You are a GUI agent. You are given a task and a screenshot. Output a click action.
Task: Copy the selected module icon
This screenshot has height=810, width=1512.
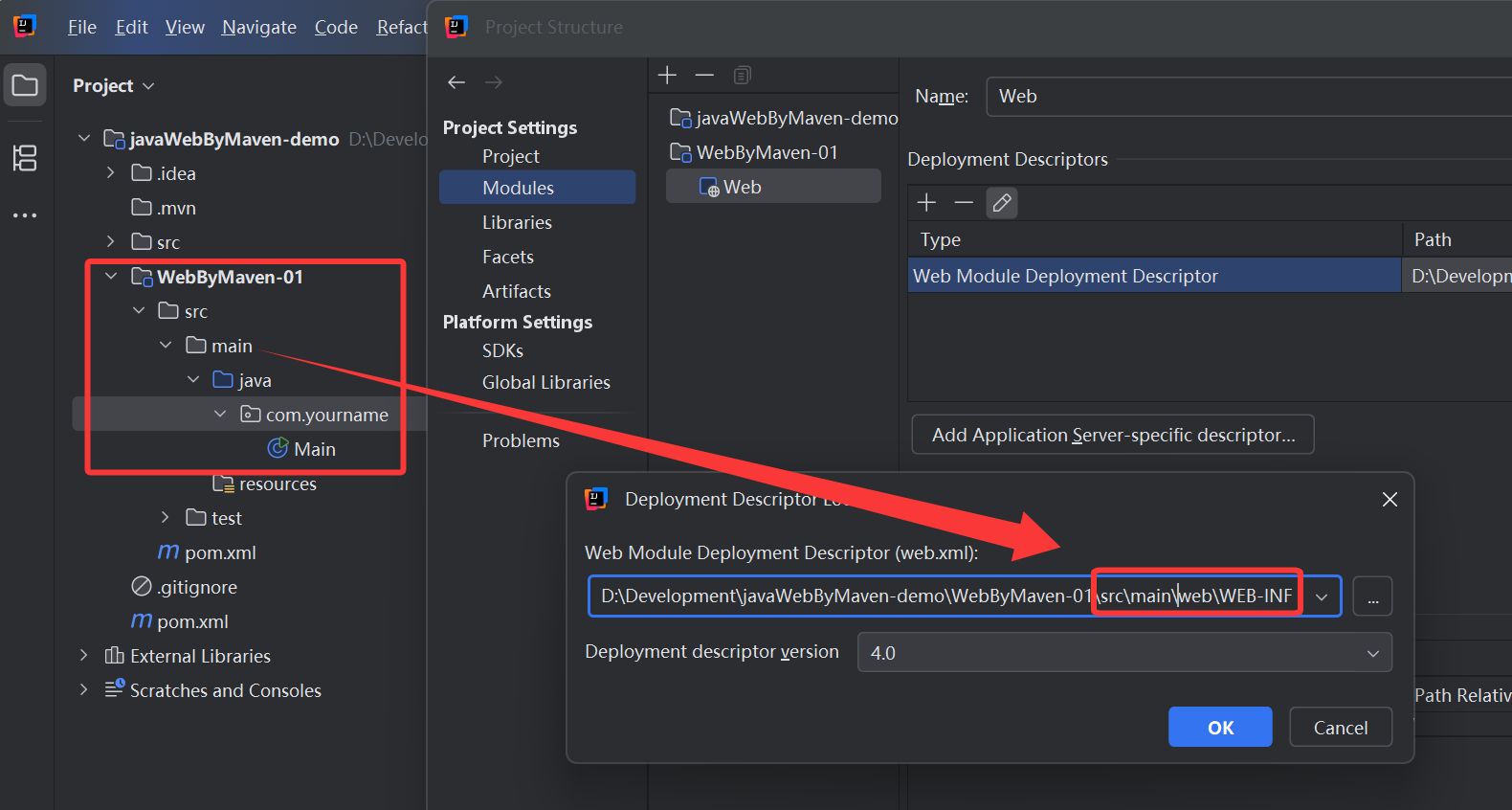(x=743, y=75)
